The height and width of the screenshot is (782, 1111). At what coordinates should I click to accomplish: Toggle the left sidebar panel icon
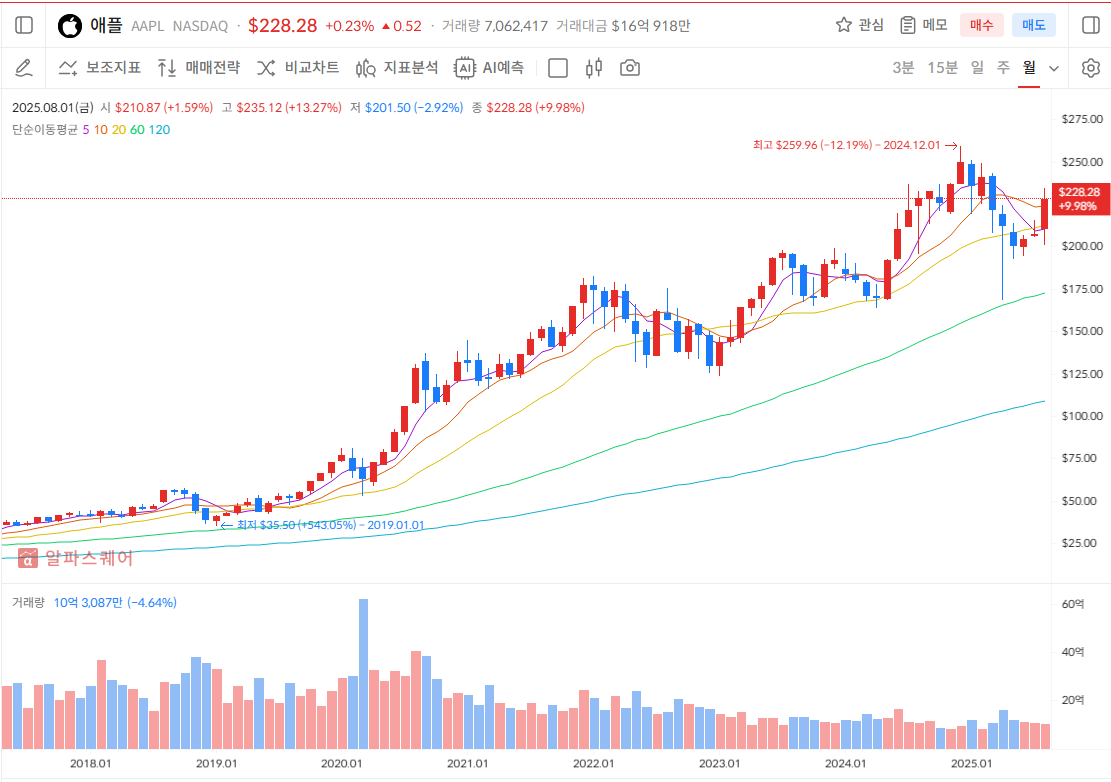[24, 26]
